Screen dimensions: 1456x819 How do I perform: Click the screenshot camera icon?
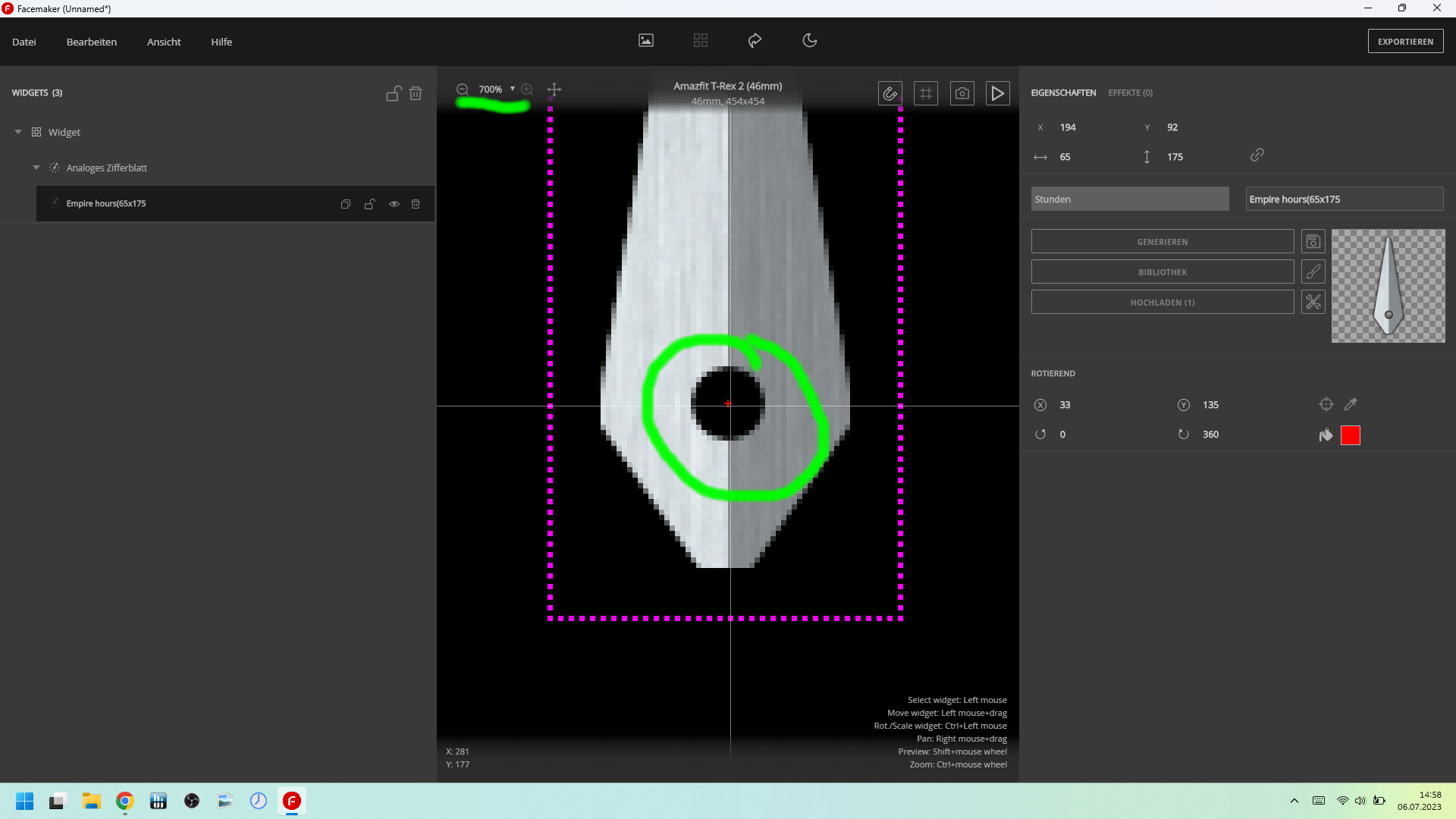(x=962, y=93)
